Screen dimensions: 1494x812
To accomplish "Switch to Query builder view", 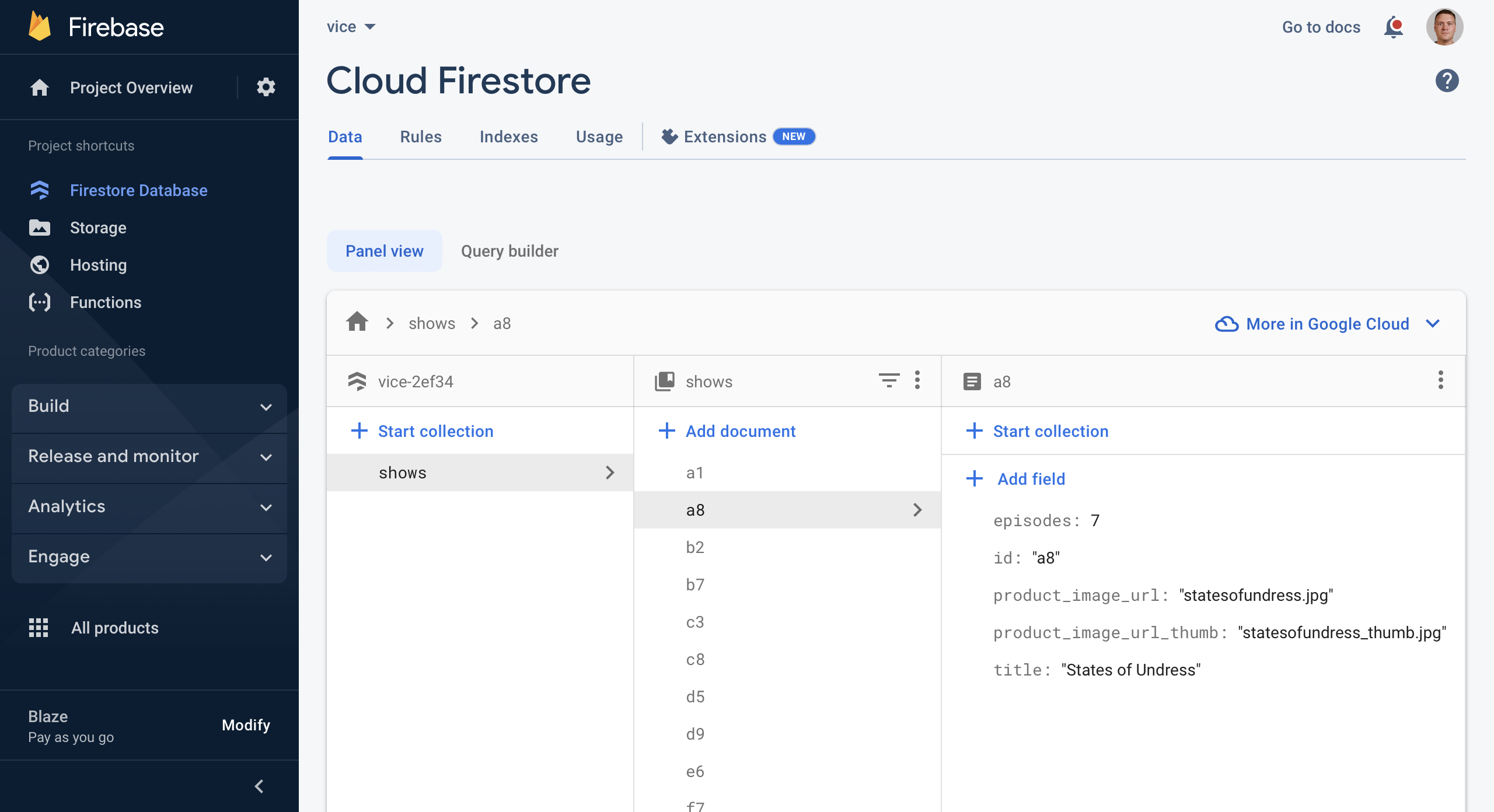I will (x=509, y=251).
